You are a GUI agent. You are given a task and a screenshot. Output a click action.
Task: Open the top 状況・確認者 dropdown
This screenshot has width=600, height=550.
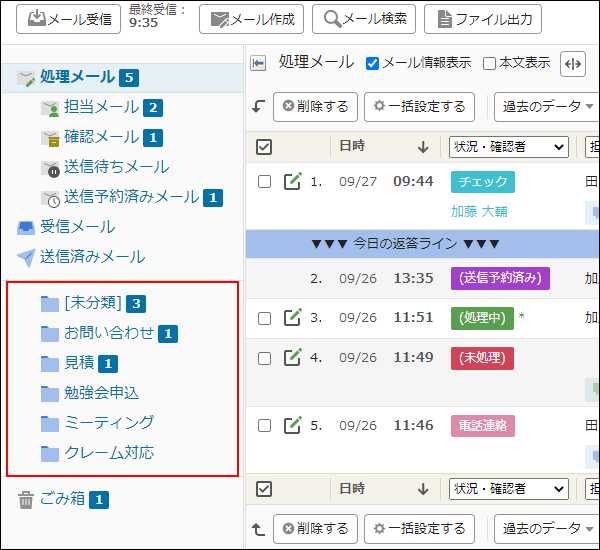509,147
